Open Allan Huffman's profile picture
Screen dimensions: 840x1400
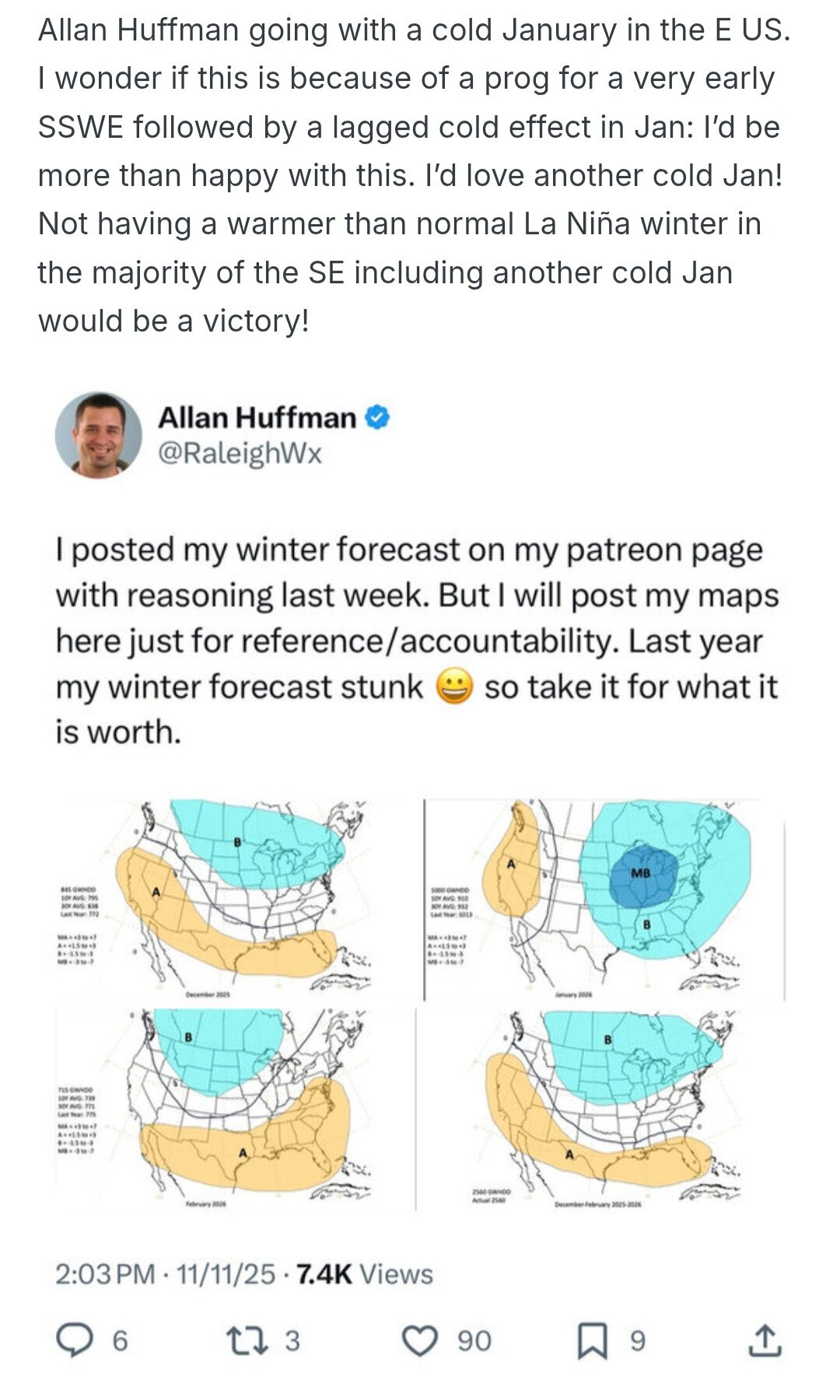(x=99, y=434)
